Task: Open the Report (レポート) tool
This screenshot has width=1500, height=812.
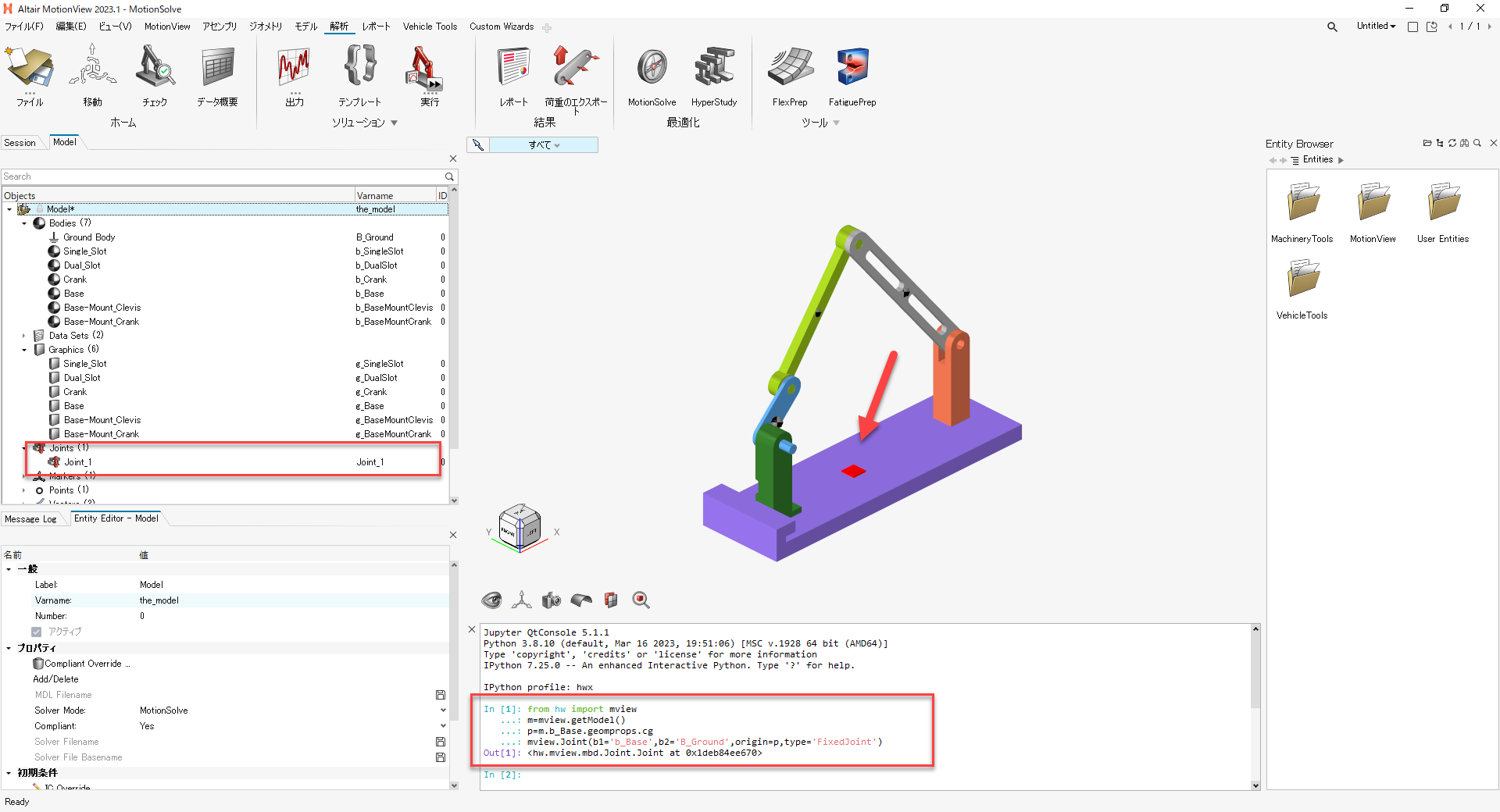Action: 513,67
